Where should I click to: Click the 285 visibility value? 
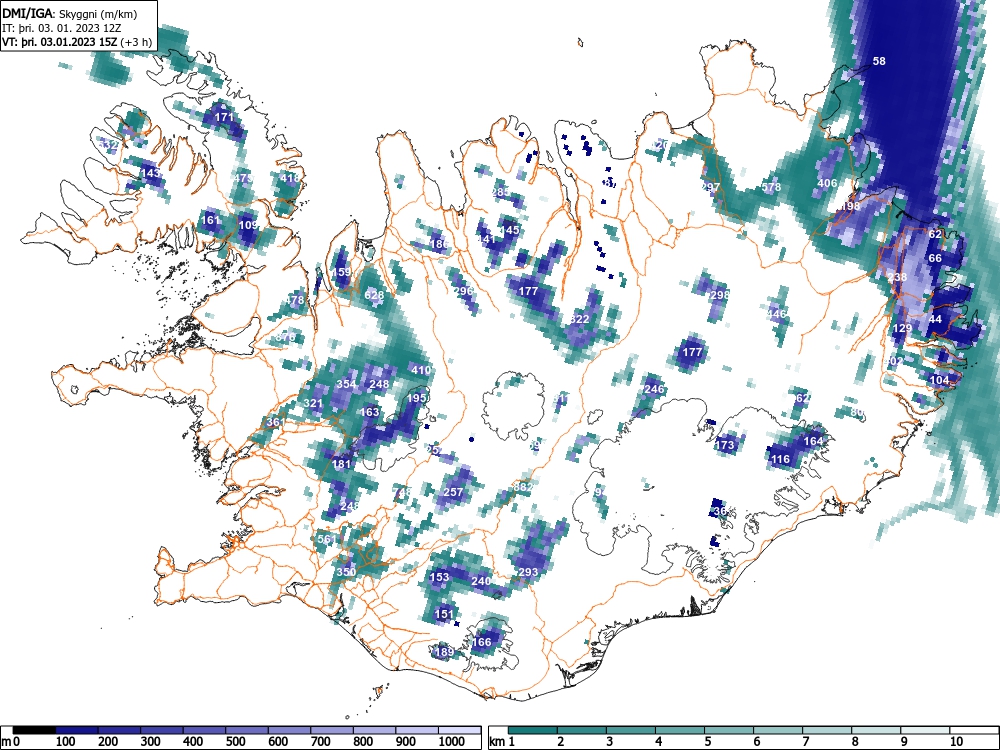pyautogui.click(x=500, y=192)
